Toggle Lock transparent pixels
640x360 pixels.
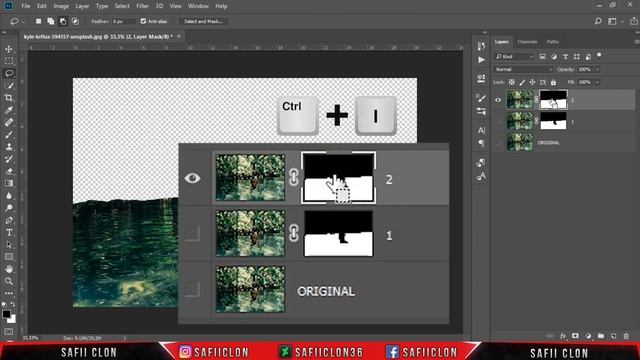pos(511,82)
